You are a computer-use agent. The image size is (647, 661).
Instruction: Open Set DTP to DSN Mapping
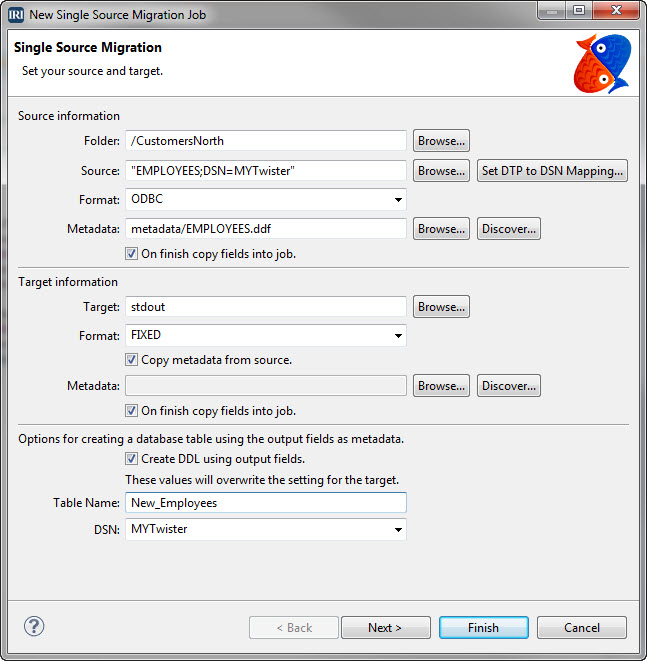pyautogui.click(x=552, y=171)
